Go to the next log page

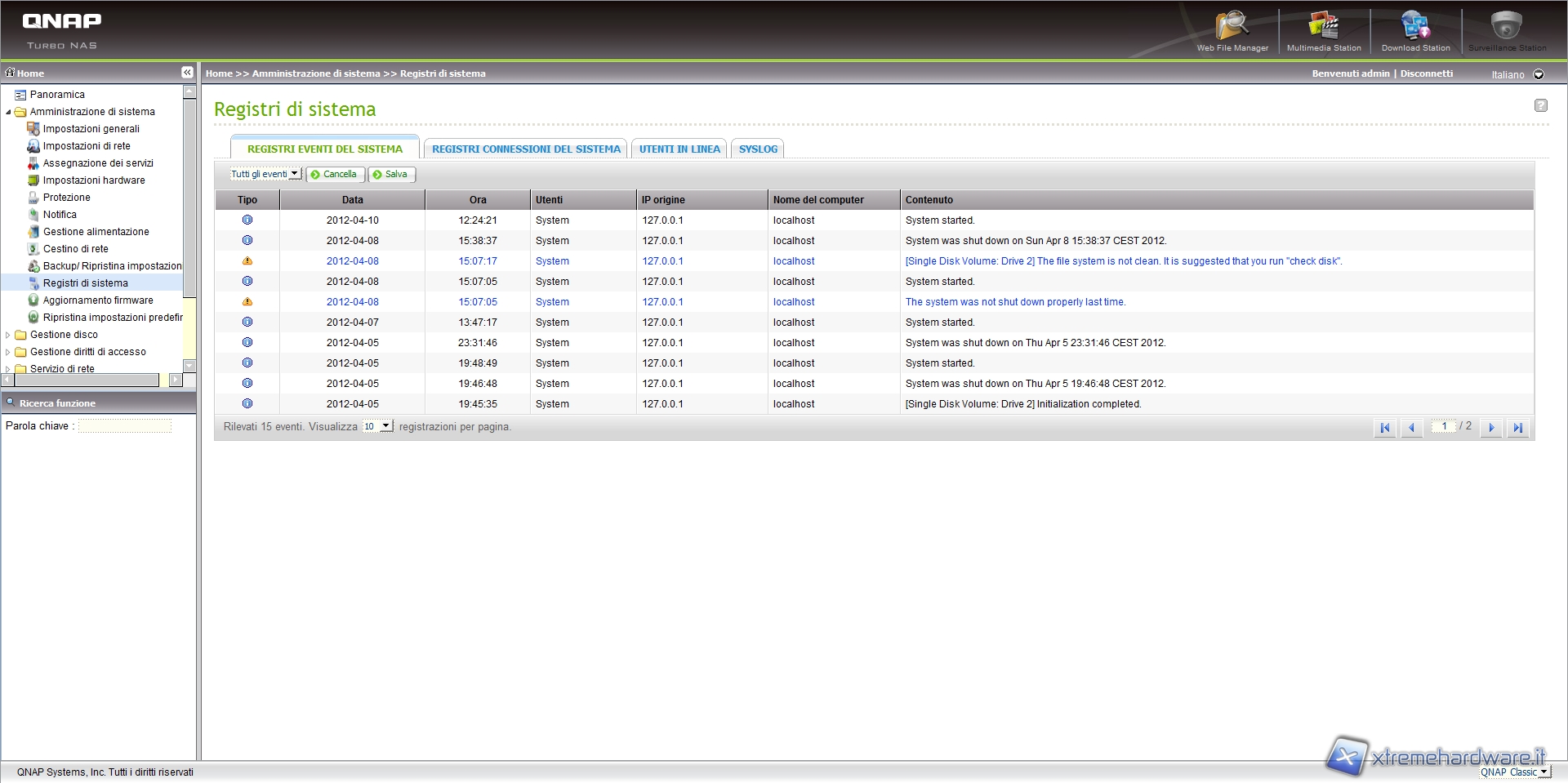click(1491, 427)
